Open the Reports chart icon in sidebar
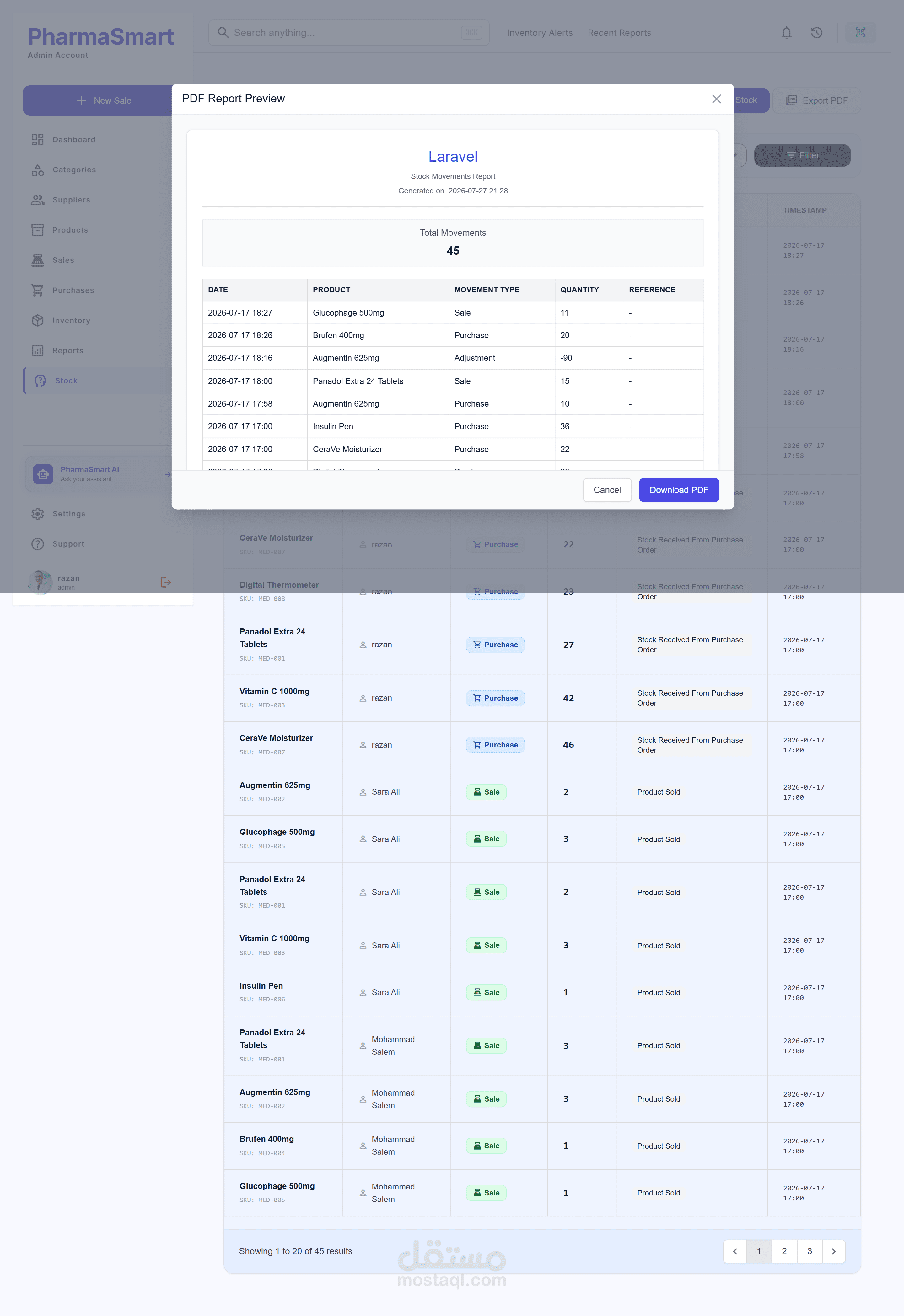904x1316 pixels. coord(37,351)
